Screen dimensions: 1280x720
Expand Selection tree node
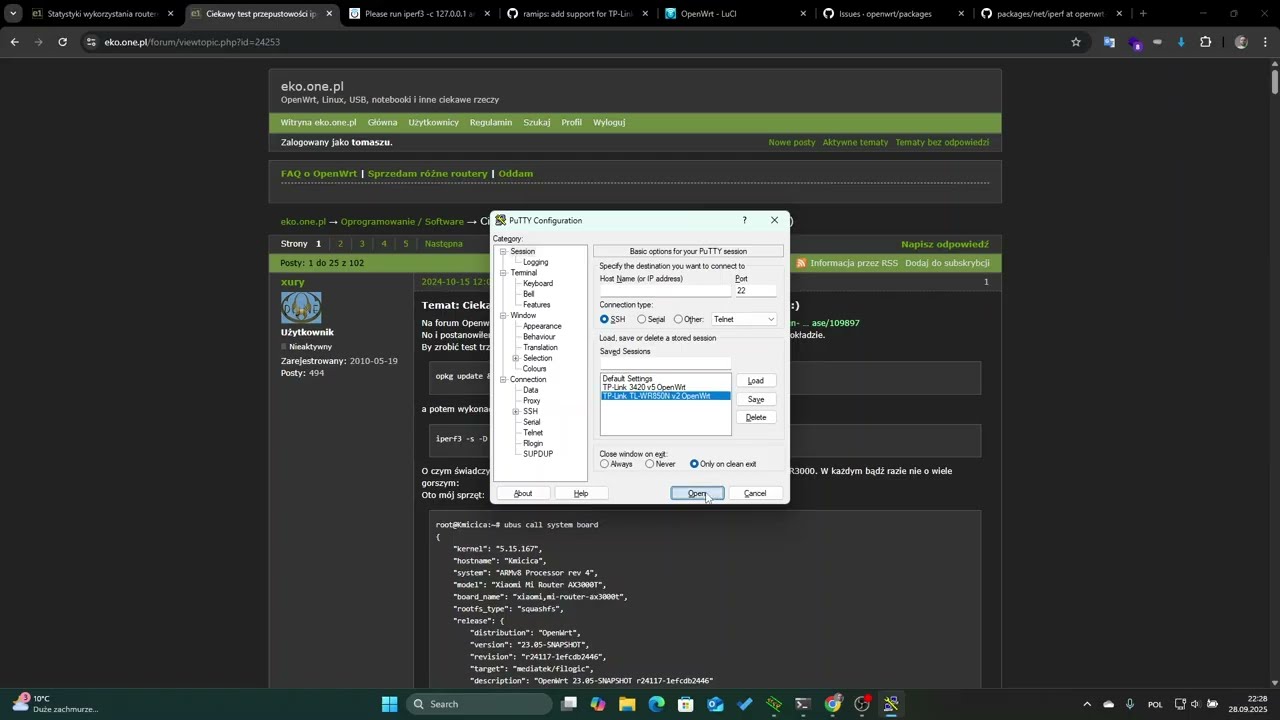pos(515,358)
